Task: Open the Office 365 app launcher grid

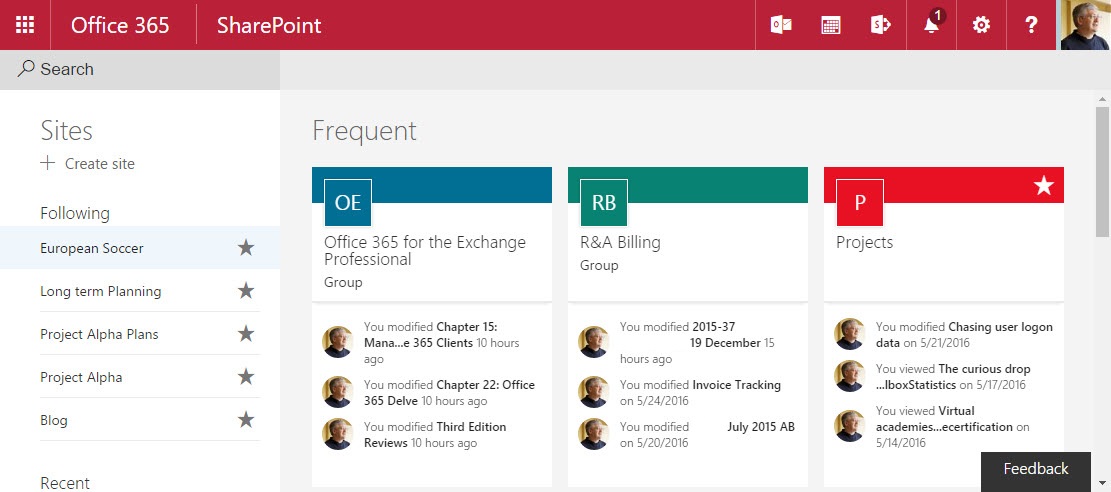Action: click(x=25, y=25)
